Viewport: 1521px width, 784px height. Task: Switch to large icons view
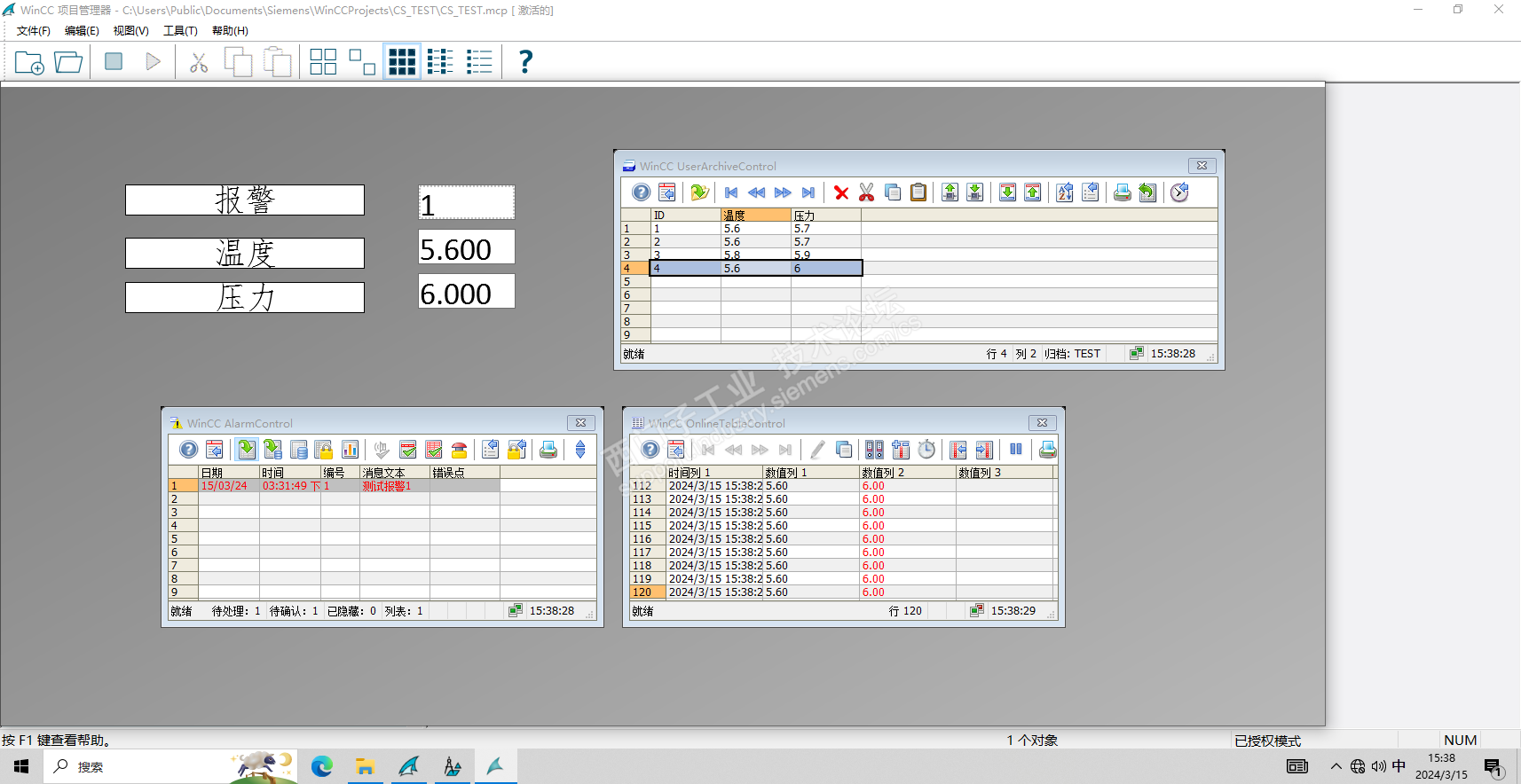pos(323,61)
